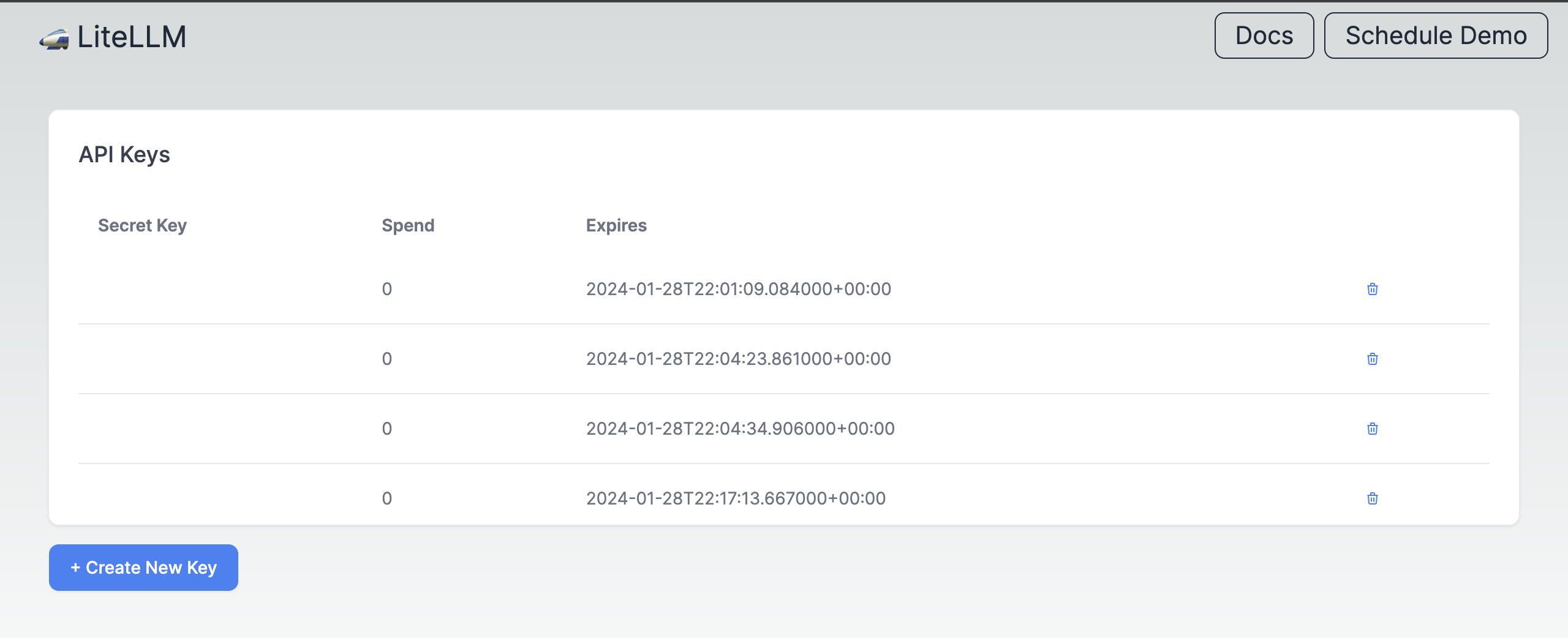Viewport: 1568px width, 638px height.
Task: Delete the key expiring at 22:01:09
Action: (1372, 289)
